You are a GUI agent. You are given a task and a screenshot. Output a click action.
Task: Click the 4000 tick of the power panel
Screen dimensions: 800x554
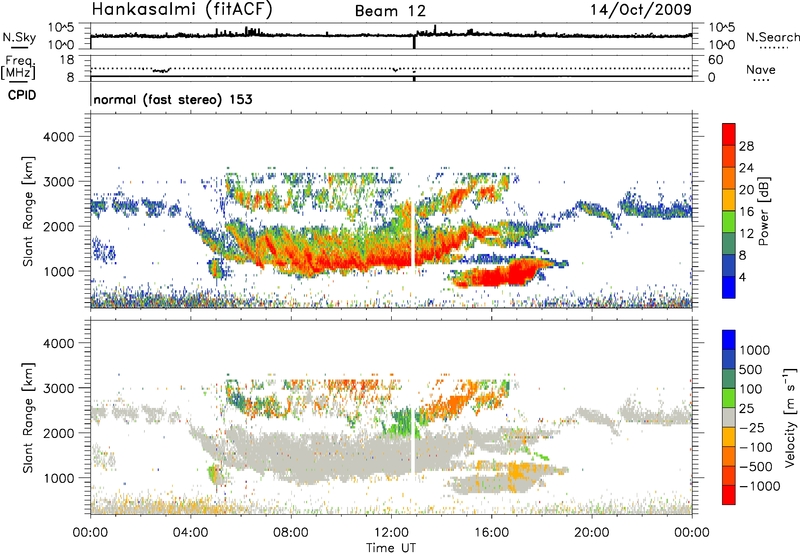58,137
